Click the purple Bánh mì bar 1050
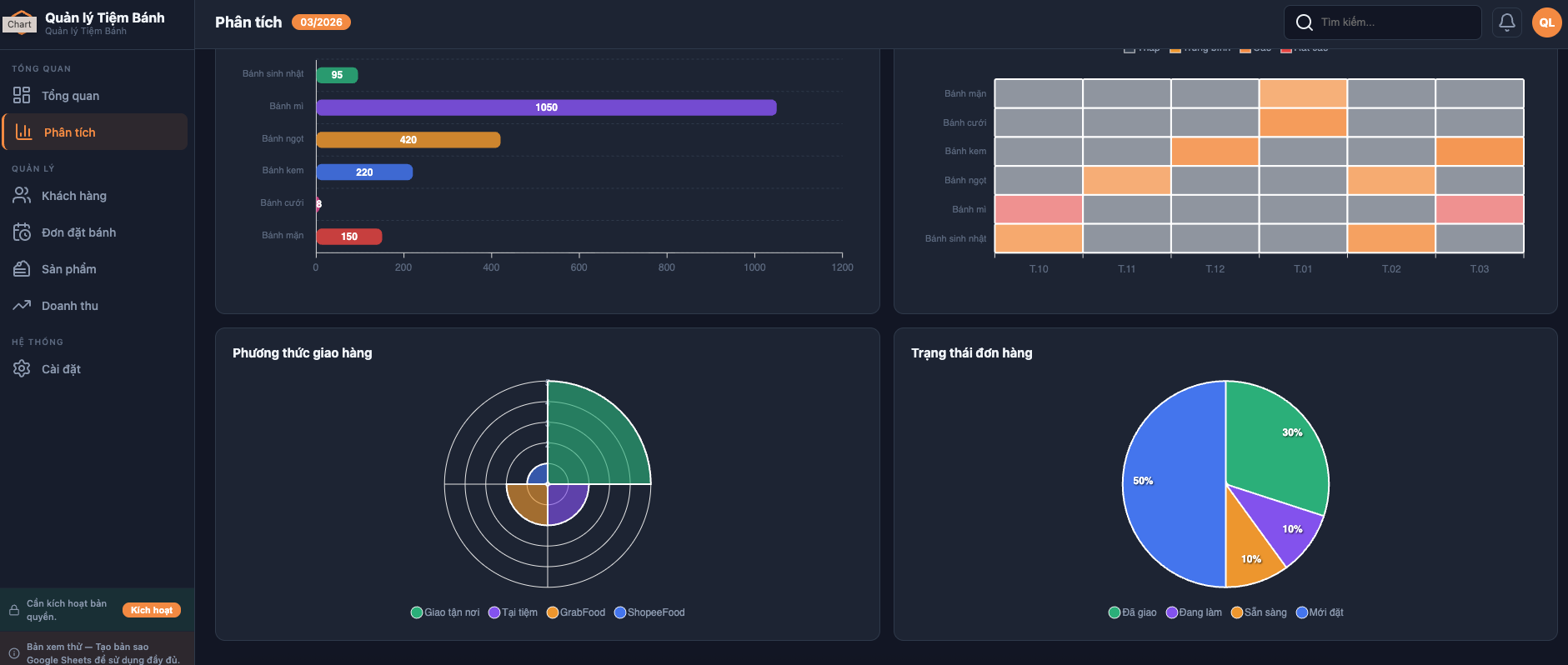The height and width of the screenshot is (665, 1568). click(546, 107)
